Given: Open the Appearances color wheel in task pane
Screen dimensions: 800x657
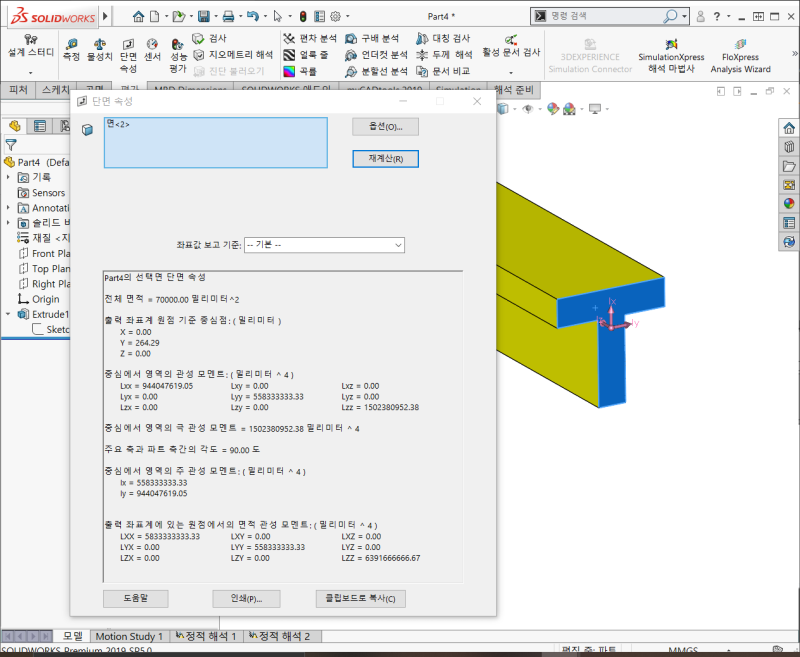Looking at the screenshot, I should click(x=789, y=204).
